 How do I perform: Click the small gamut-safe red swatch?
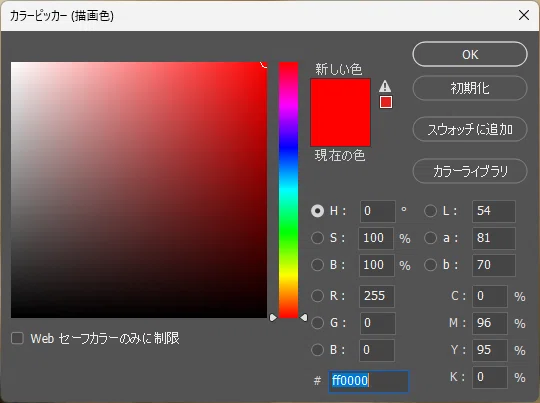pos(386,102)
